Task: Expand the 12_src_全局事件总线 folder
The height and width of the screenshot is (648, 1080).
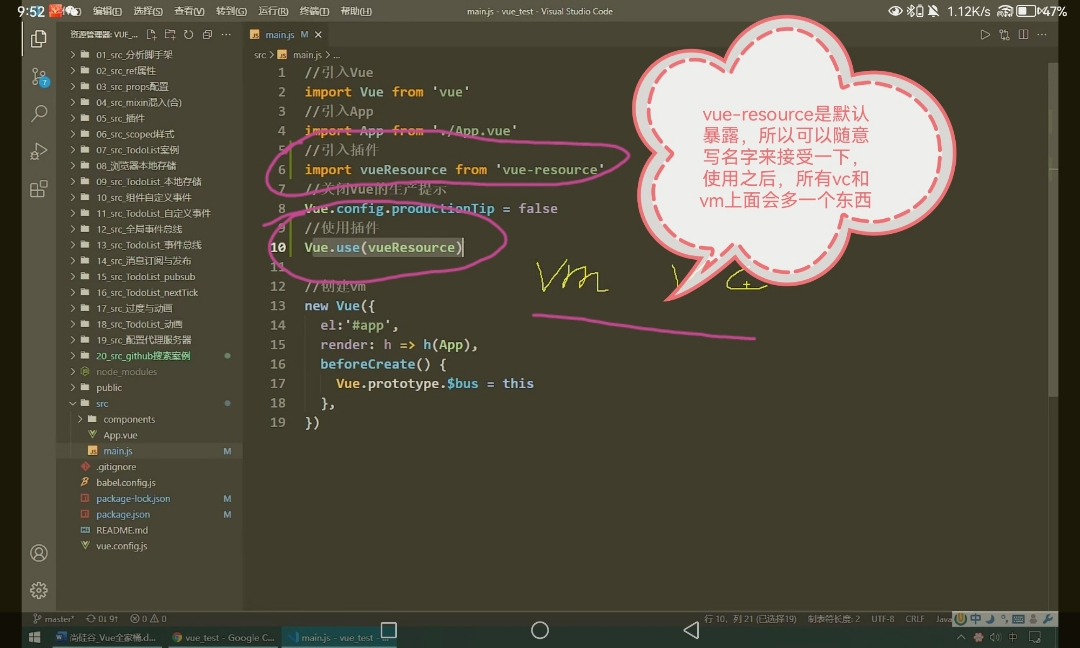Action: [x=149, y=229]
